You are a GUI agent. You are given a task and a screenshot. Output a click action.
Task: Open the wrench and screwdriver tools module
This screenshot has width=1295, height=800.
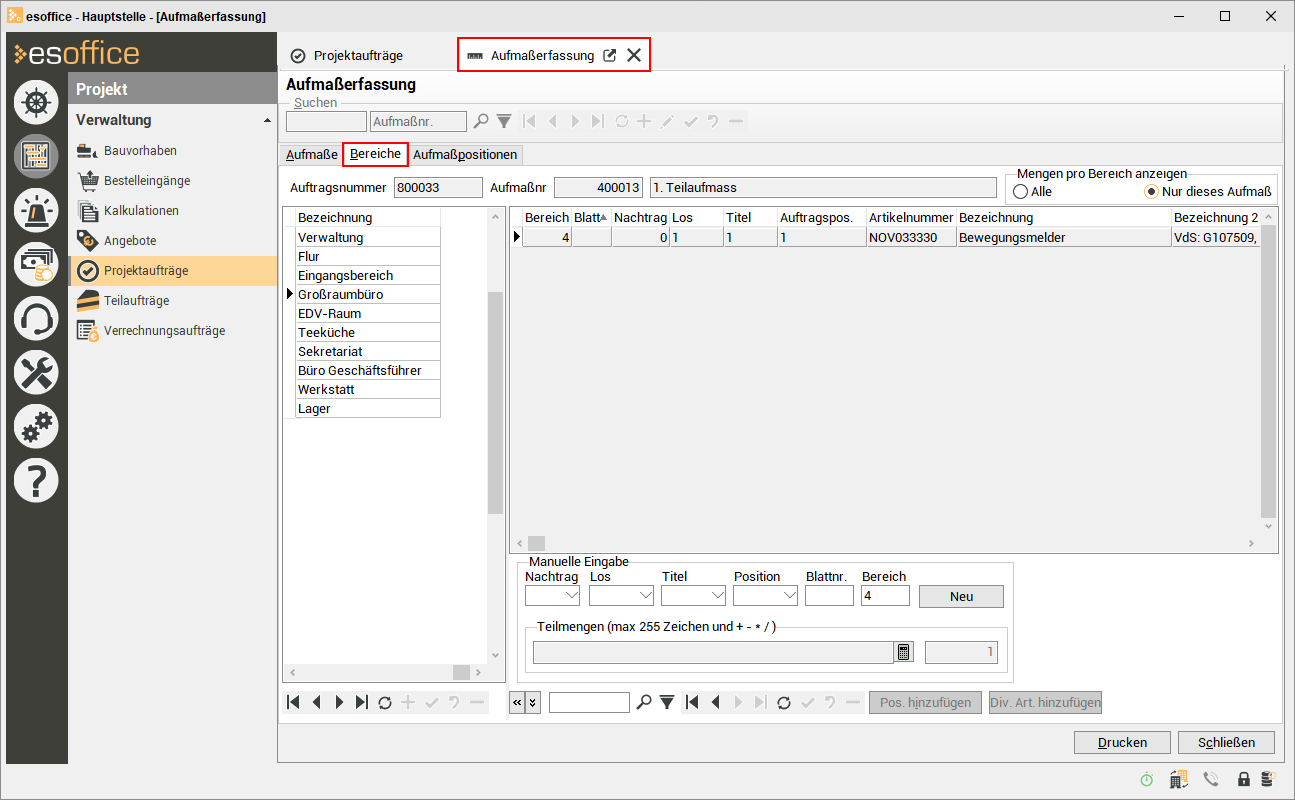tap(36, 373)
